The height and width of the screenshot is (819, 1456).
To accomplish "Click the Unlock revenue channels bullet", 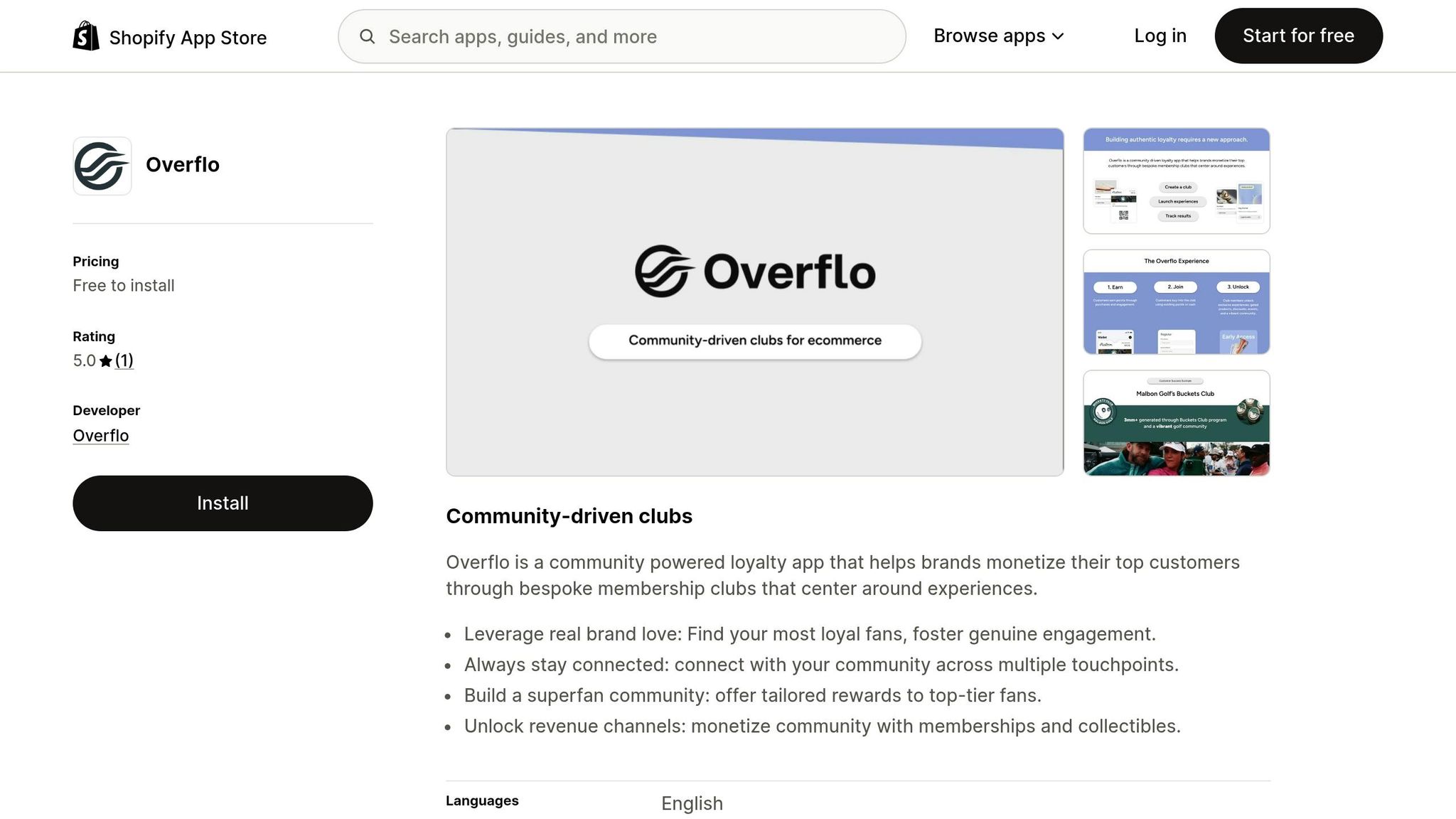I will [823, 727].
